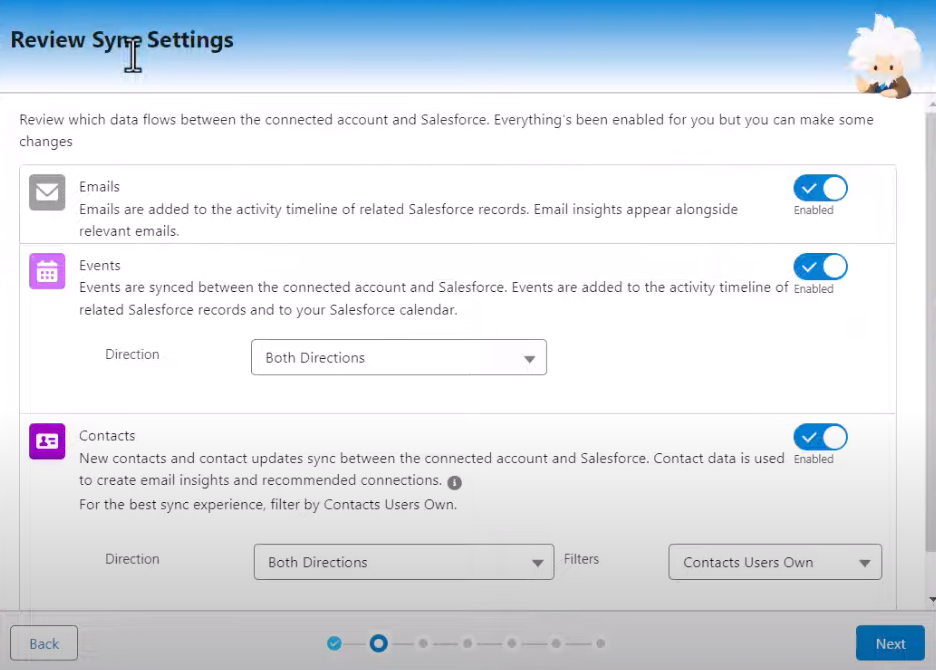936x670 pixels.
Task: Switch off the Contacts sync toggle
Action: [x=820, y=437]
